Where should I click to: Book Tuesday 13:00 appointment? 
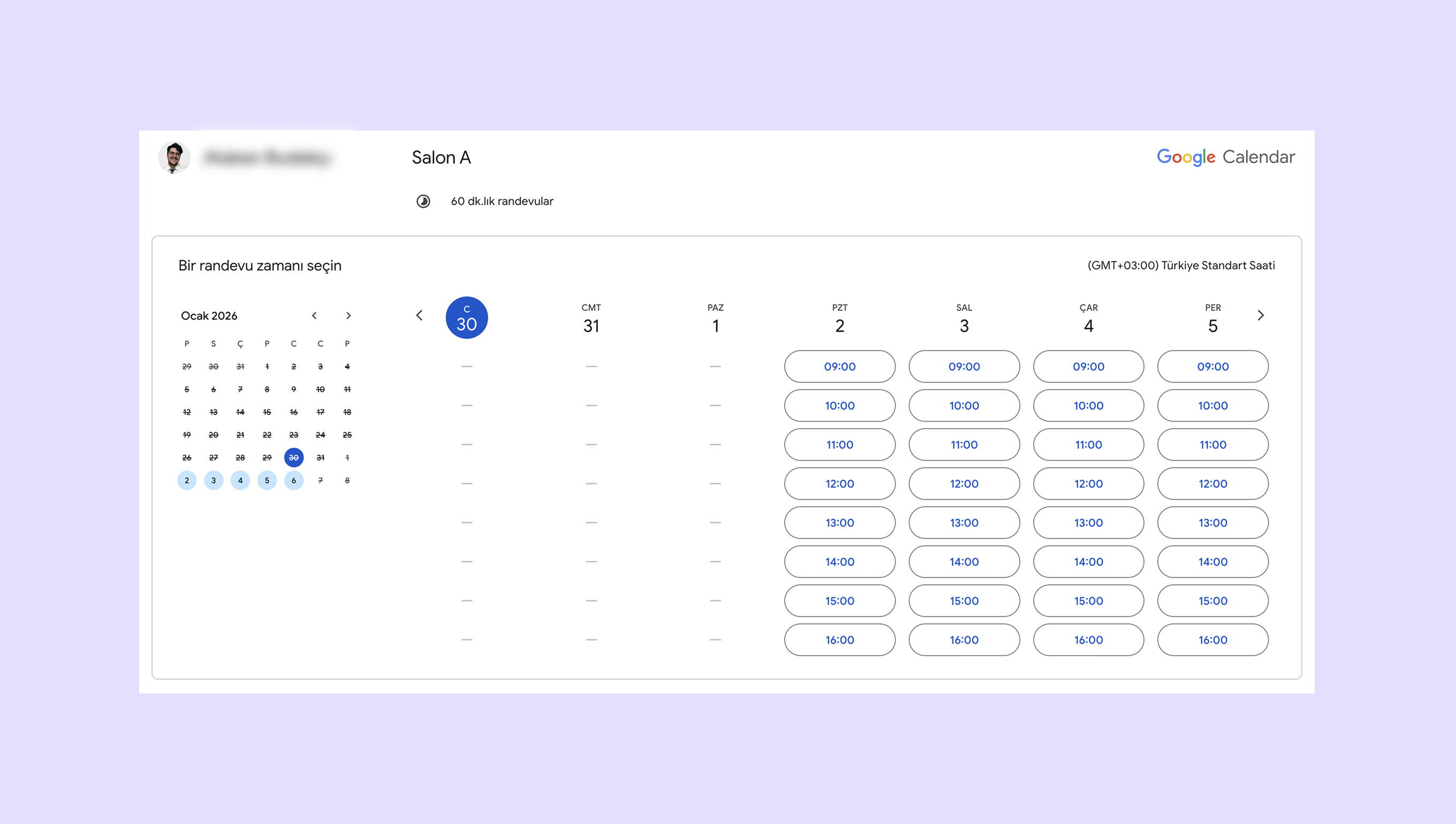point(964,523)
